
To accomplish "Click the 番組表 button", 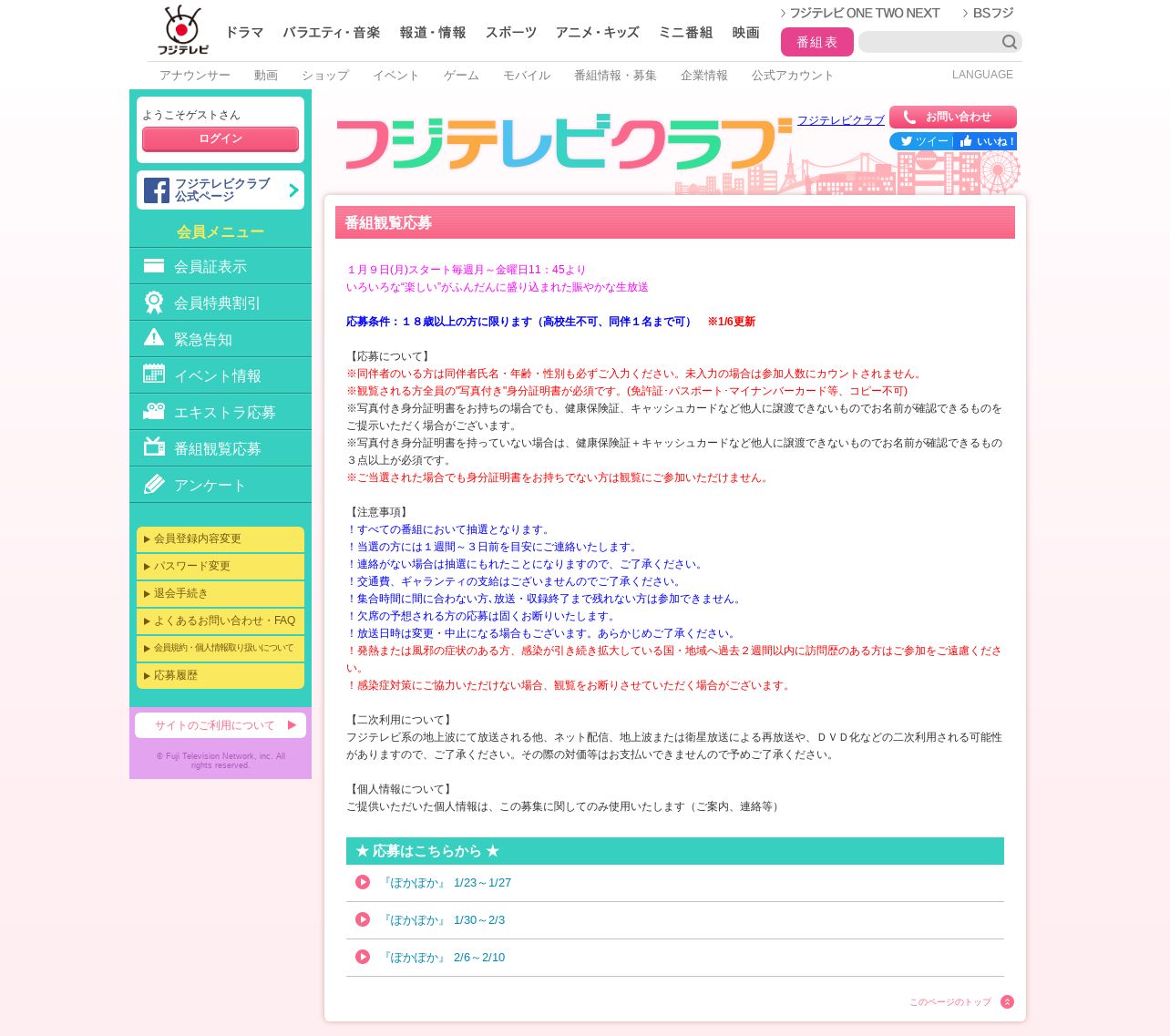I will (x=817, y=42).
